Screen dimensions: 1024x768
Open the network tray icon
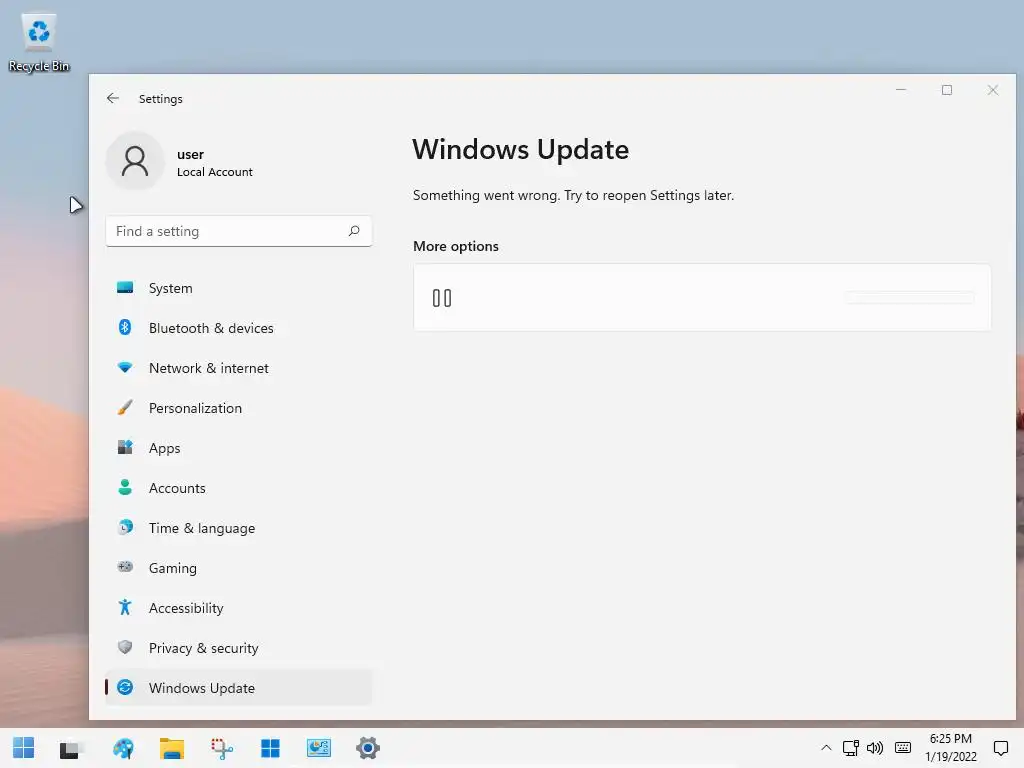[x=850, y=748]
